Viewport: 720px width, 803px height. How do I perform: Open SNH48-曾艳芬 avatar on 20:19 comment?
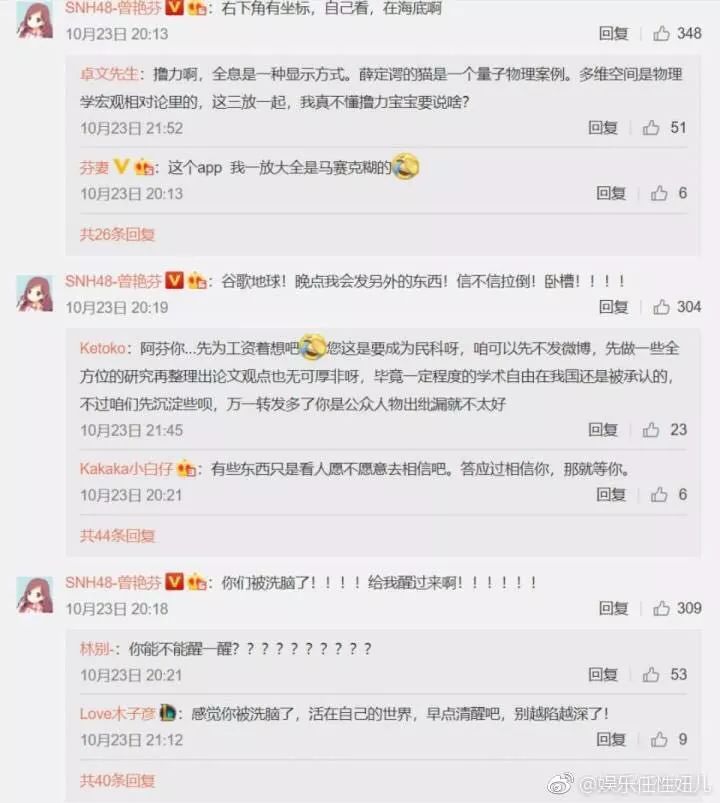[x=35, y=294]
